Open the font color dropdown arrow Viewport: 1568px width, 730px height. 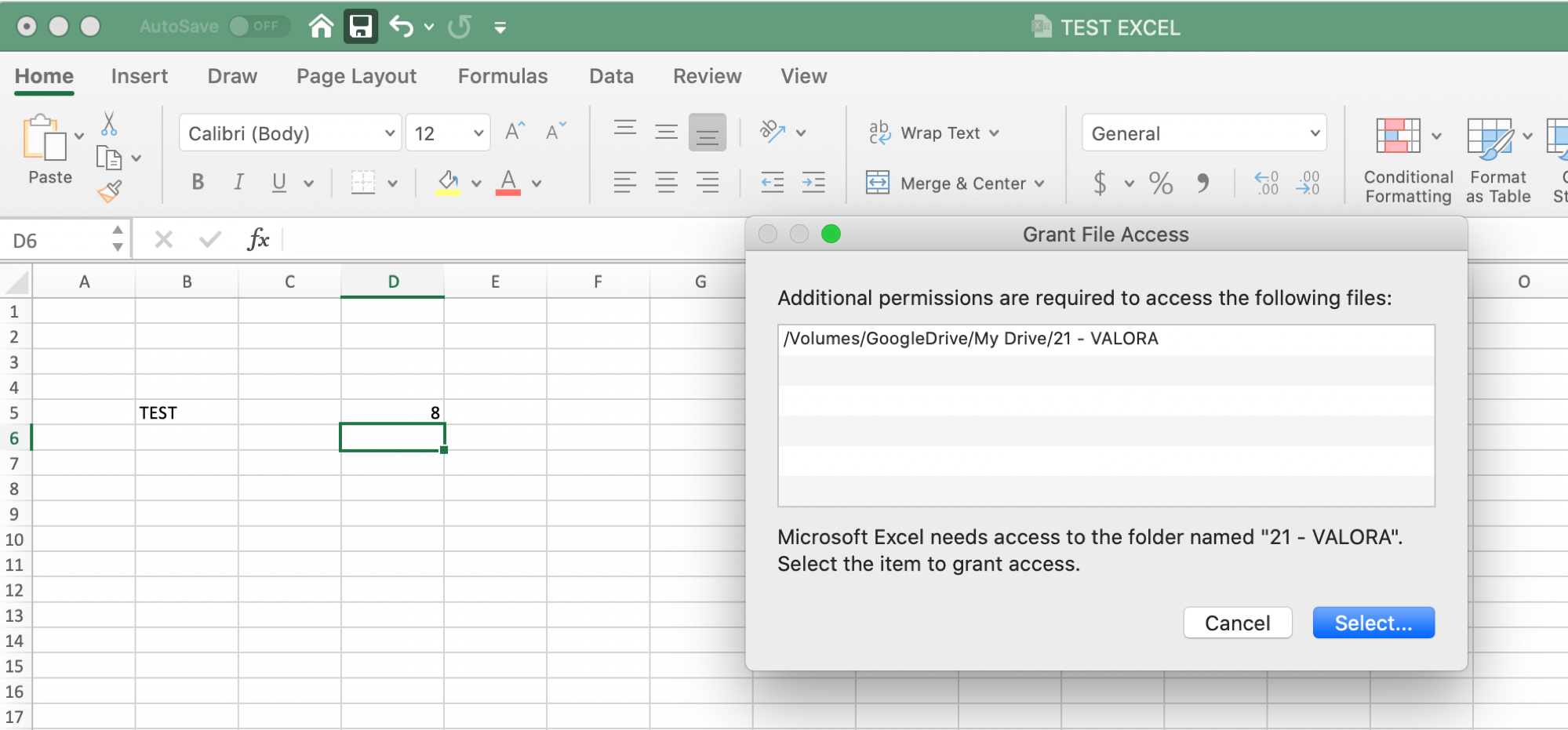(537, 183)
